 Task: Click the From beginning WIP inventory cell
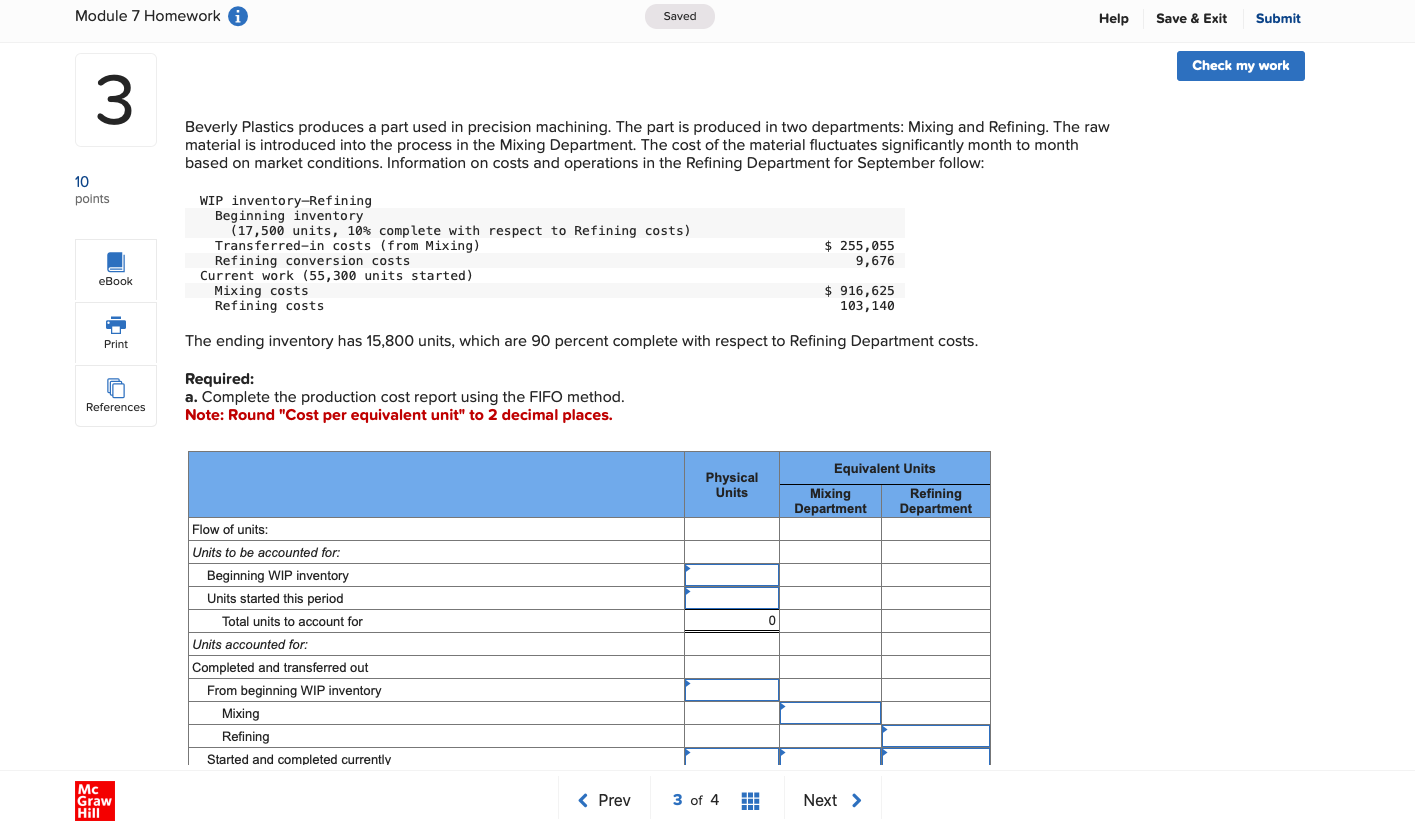tap(731, 689)
